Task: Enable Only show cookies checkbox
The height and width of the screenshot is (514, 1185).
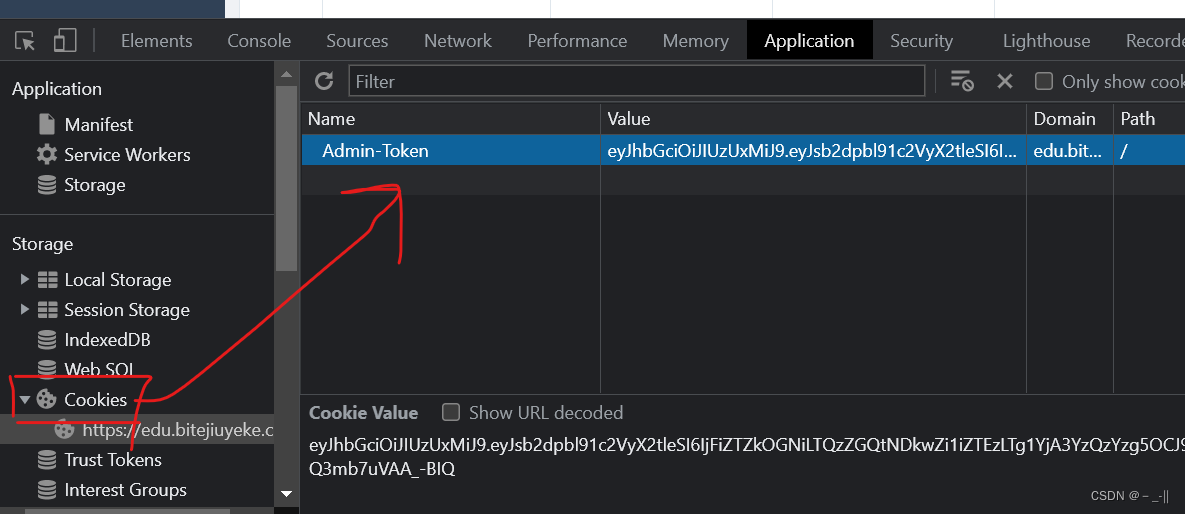Action: [x=1044, y=81]
